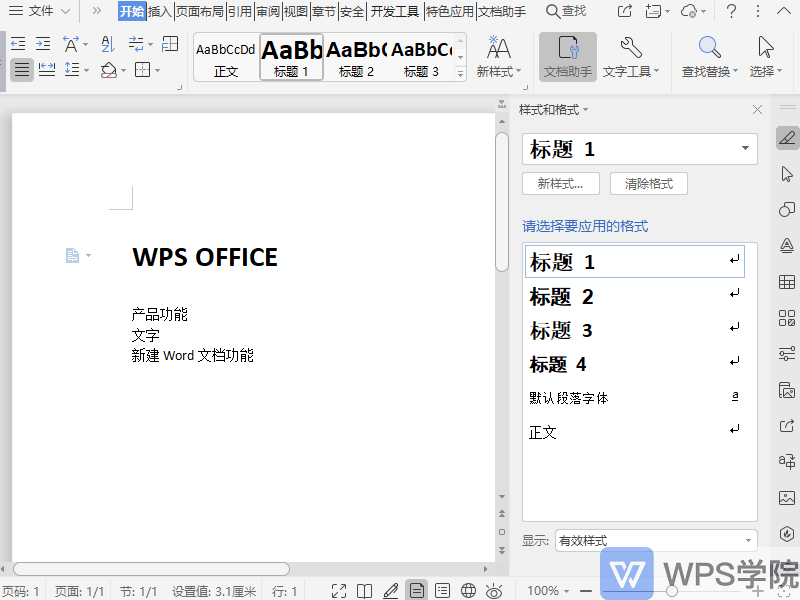Select 默认段落字体 in the styles list
The width and height of the screenshot is (800, 600).
(x=634, y=398)
